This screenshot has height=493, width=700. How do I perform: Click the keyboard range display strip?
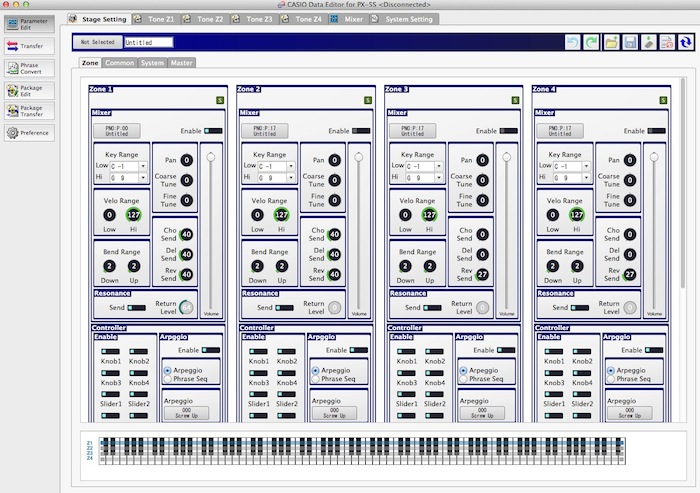click(362, 451)
